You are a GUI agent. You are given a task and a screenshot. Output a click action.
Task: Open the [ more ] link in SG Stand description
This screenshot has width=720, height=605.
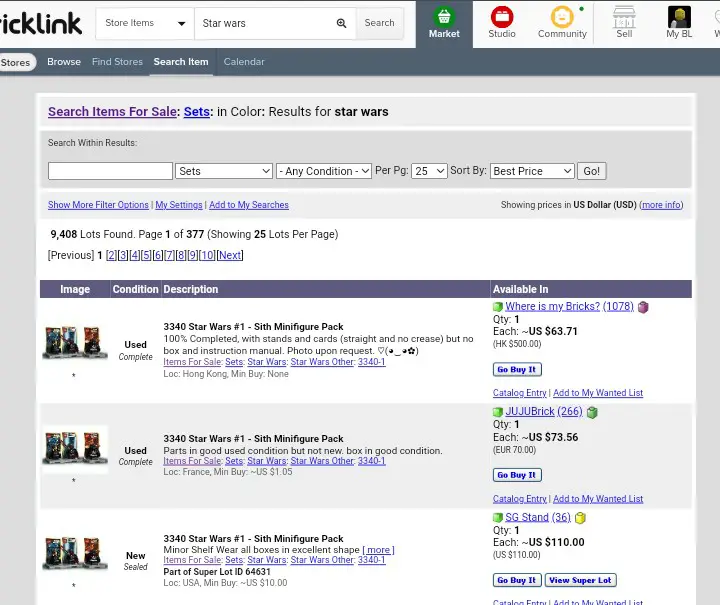(378, 550)
